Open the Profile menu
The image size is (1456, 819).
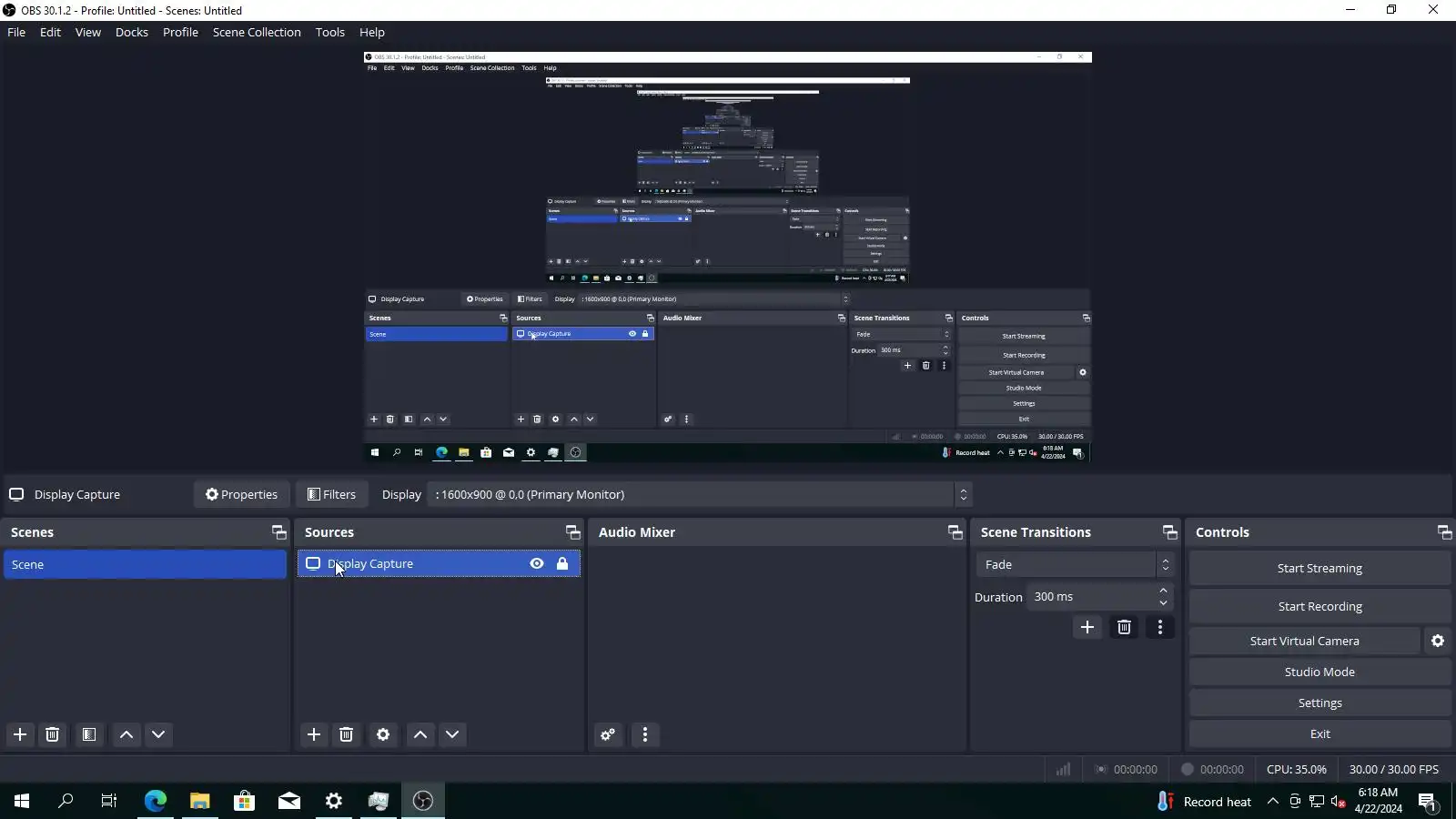point(180,32)
